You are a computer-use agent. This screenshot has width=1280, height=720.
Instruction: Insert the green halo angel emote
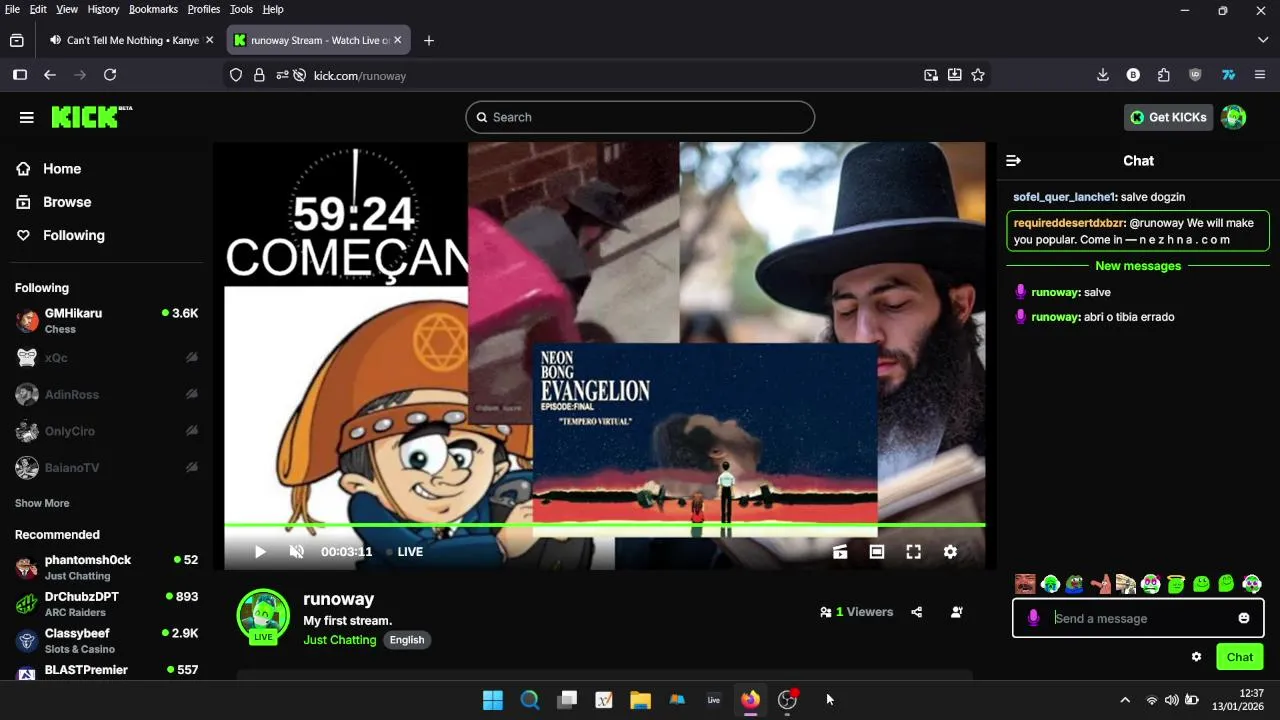point(1176,584)
